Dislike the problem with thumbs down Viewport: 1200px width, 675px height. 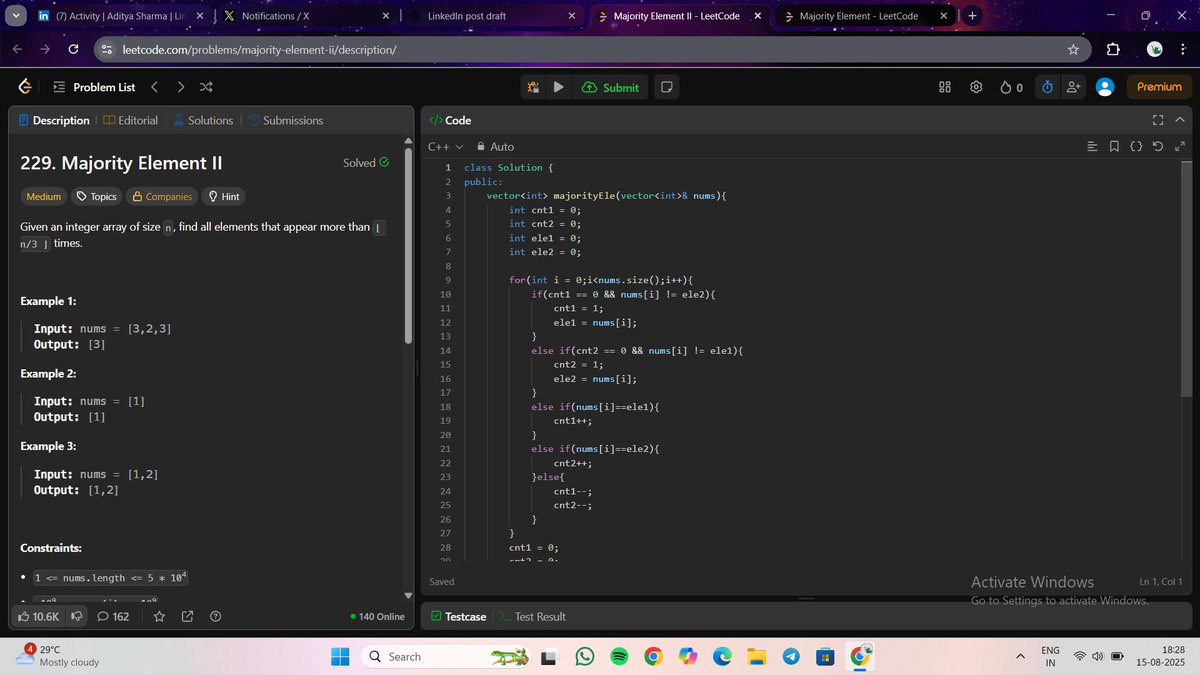click(x=76, y=617)
